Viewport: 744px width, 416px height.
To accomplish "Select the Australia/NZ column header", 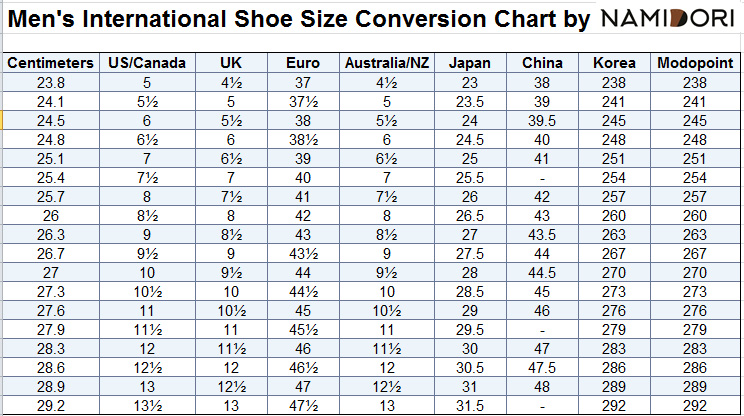I will [x=388, y=63].
